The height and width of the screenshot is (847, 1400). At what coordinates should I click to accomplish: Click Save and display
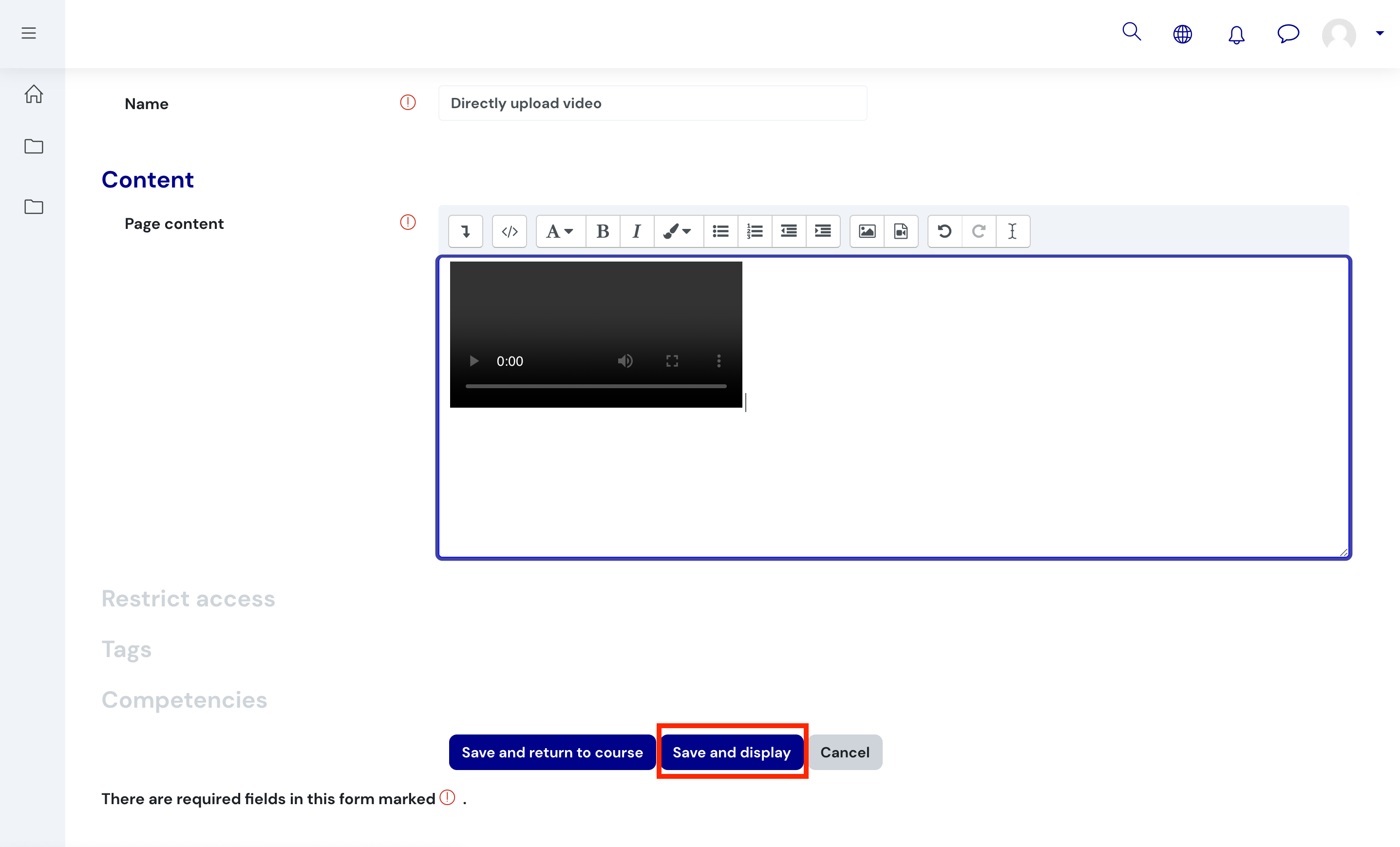coord(732,752)
